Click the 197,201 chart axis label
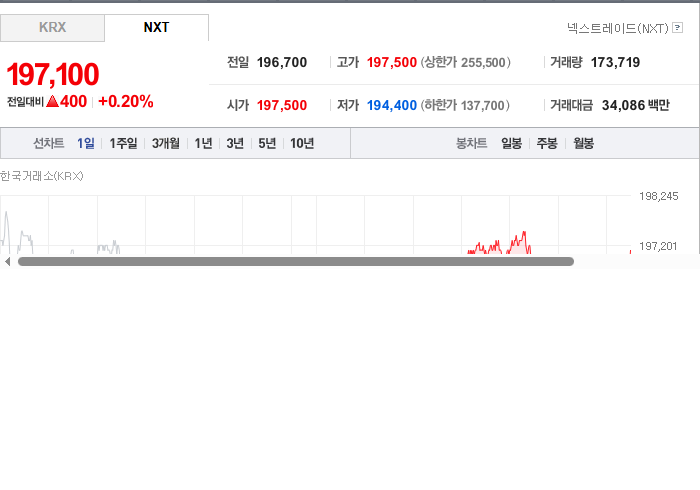700x490 pixels. [658, 246]
